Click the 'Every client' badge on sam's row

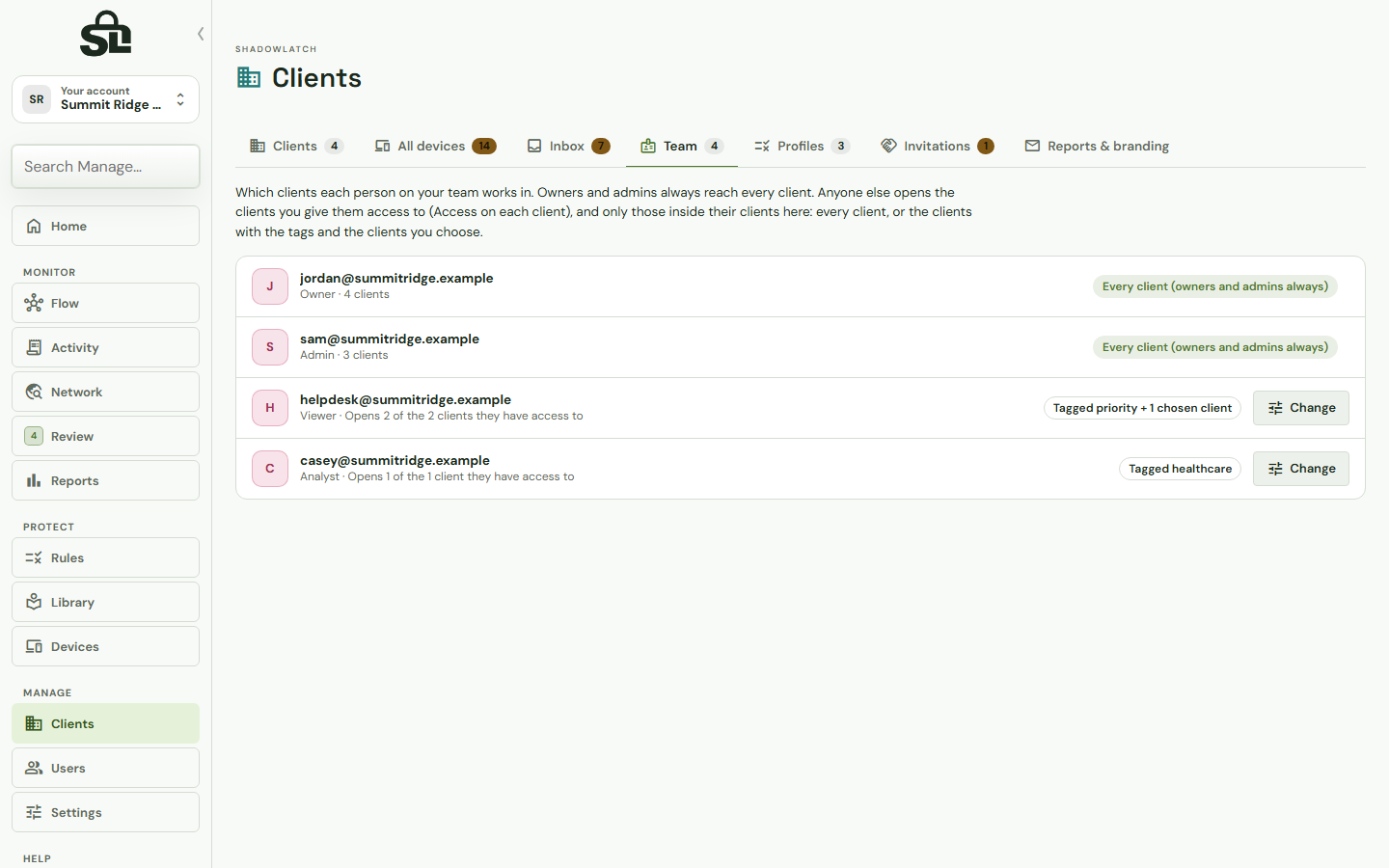point(1215,347)
